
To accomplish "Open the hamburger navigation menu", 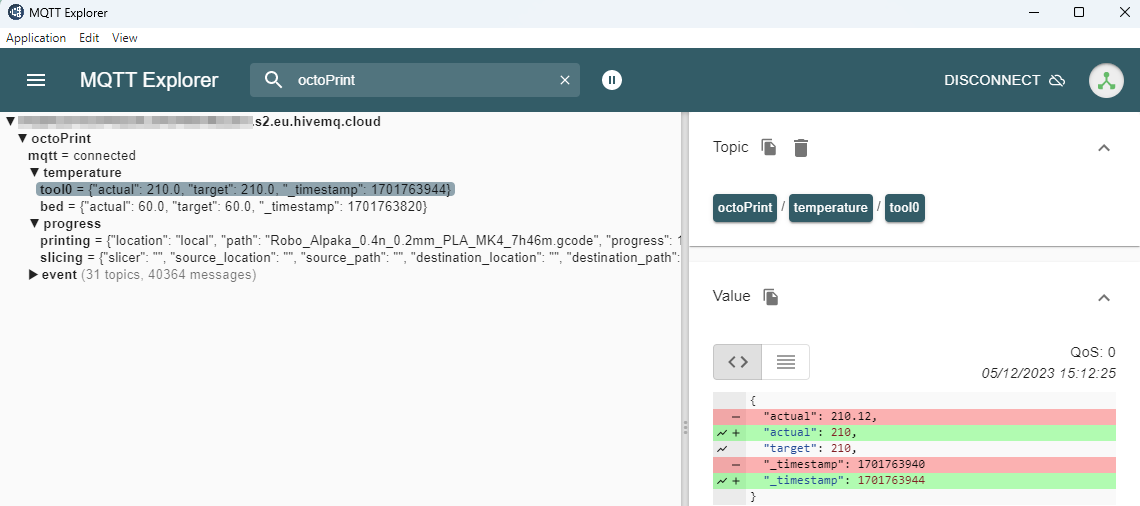I will point(36,80).
